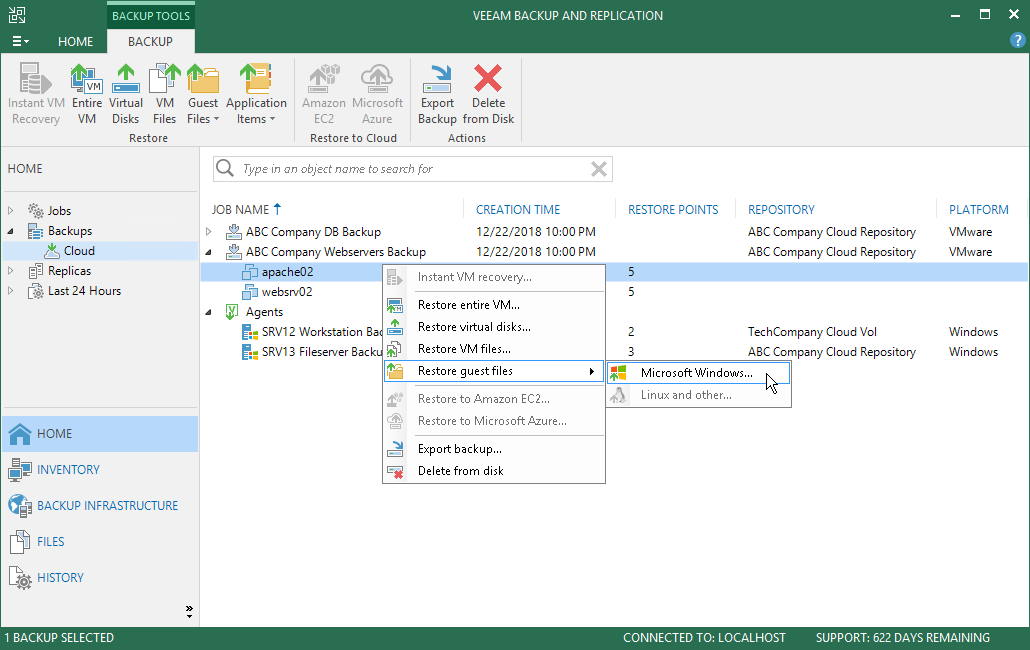Sort by the PLATFORM column header

[x=978, y=209]
